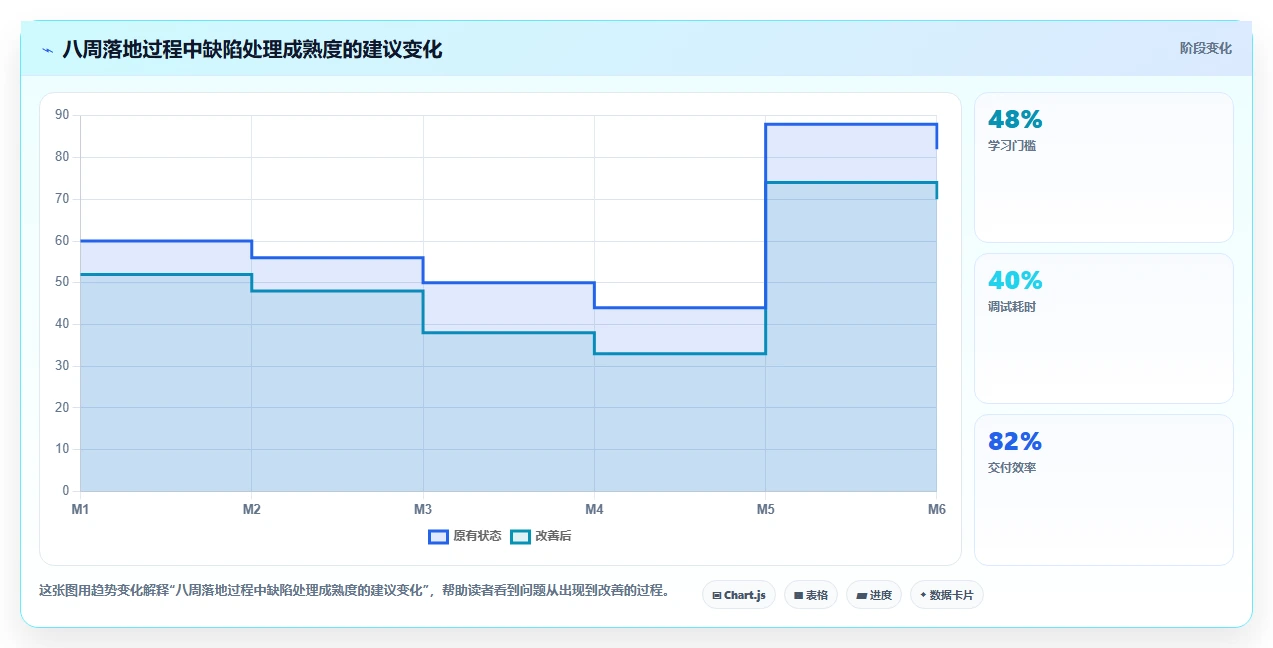This screenshot has width=1273, height=648.
Task: Click the M2 axis label
Action: click(x=251, y=509)
